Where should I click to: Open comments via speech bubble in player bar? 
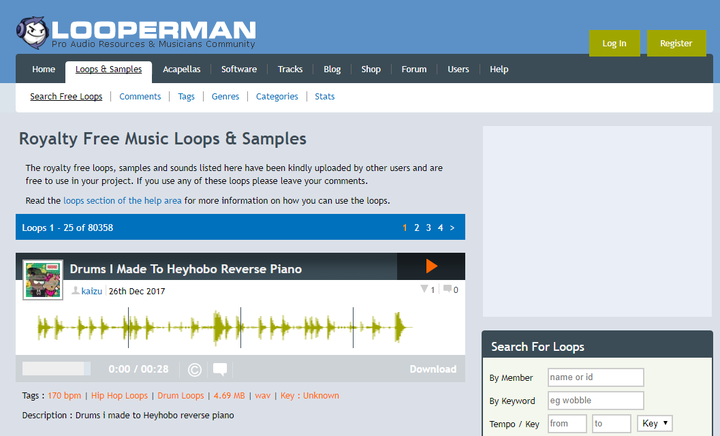[220, 369]
